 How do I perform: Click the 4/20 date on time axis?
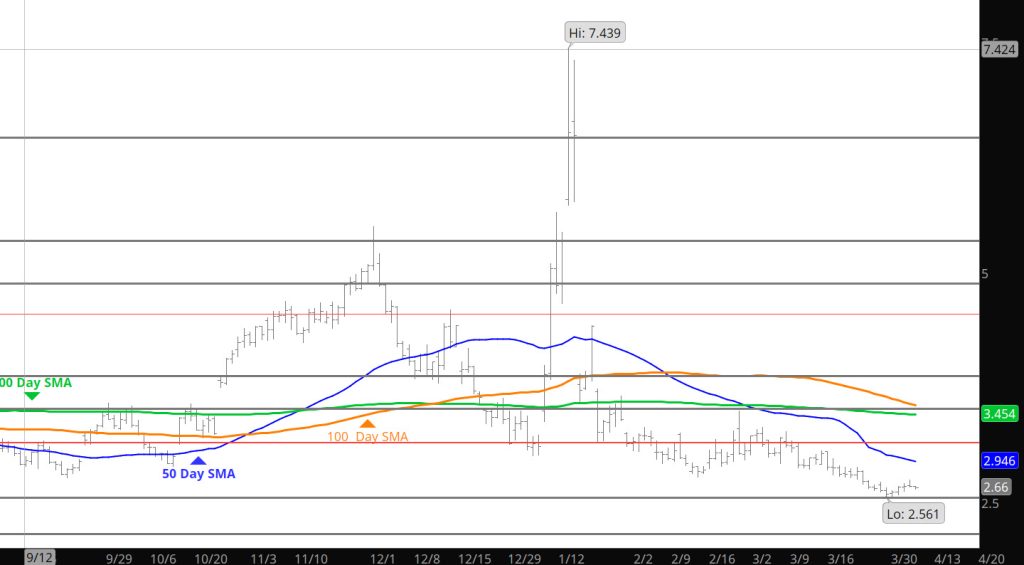tap(992, 557)
